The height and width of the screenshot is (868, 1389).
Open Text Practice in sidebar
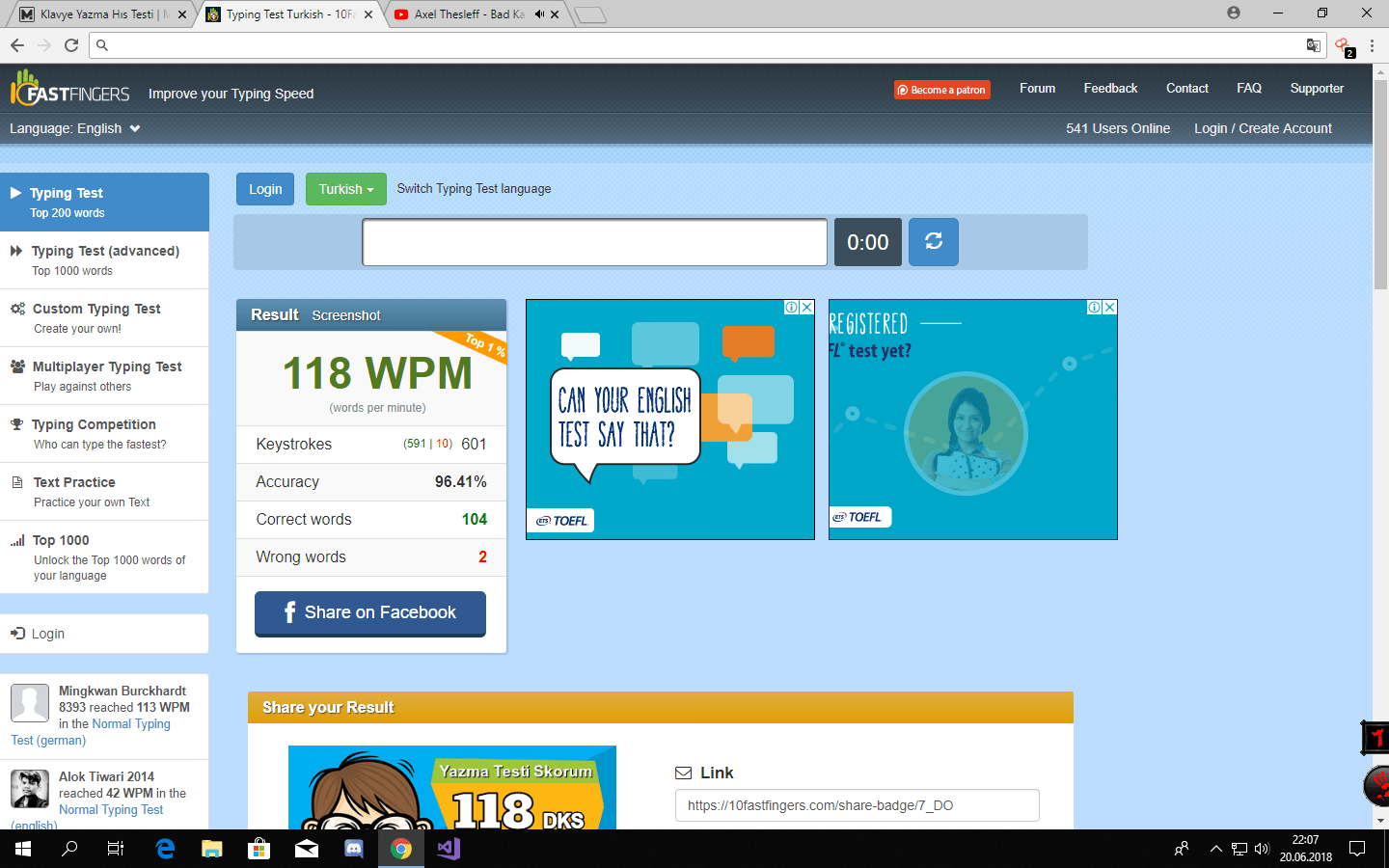click(104, 492)
